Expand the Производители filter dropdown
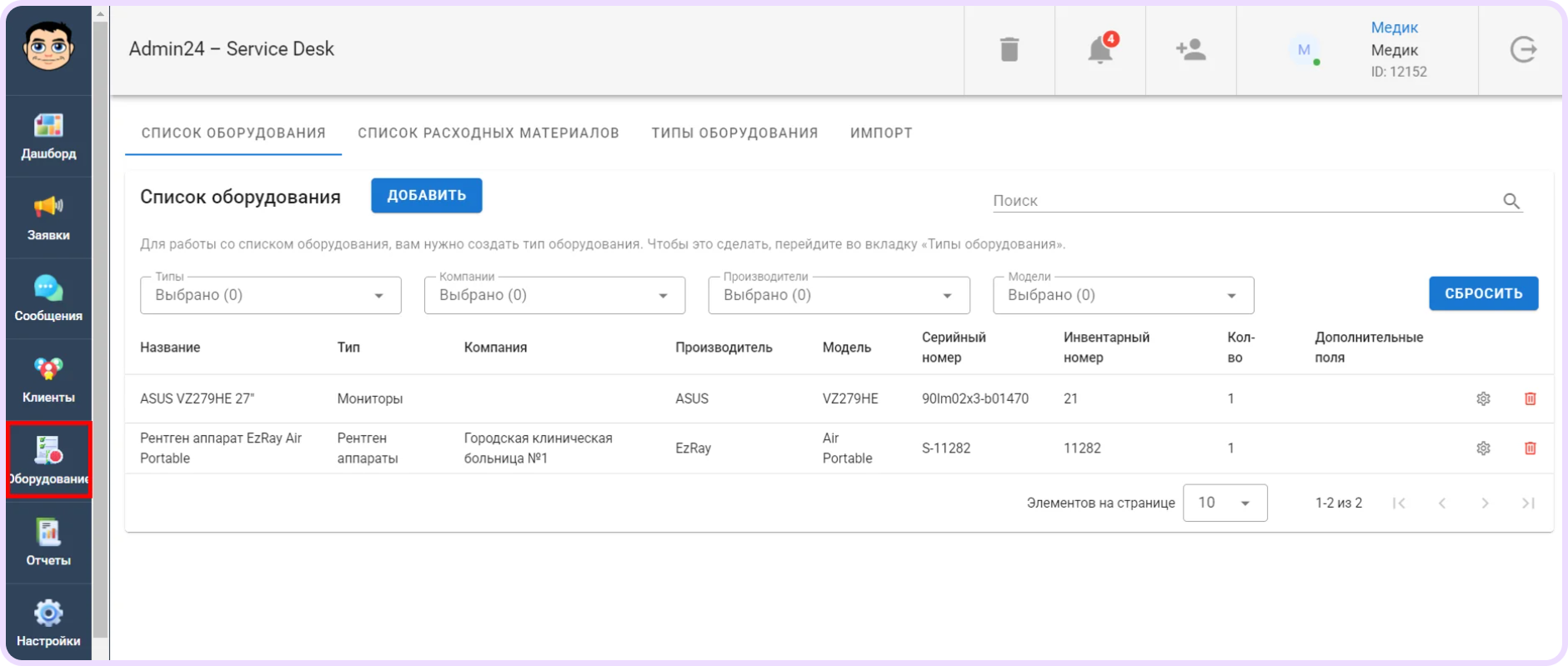Viewport: 1568px width, 666px height. (x=839, y=295)
